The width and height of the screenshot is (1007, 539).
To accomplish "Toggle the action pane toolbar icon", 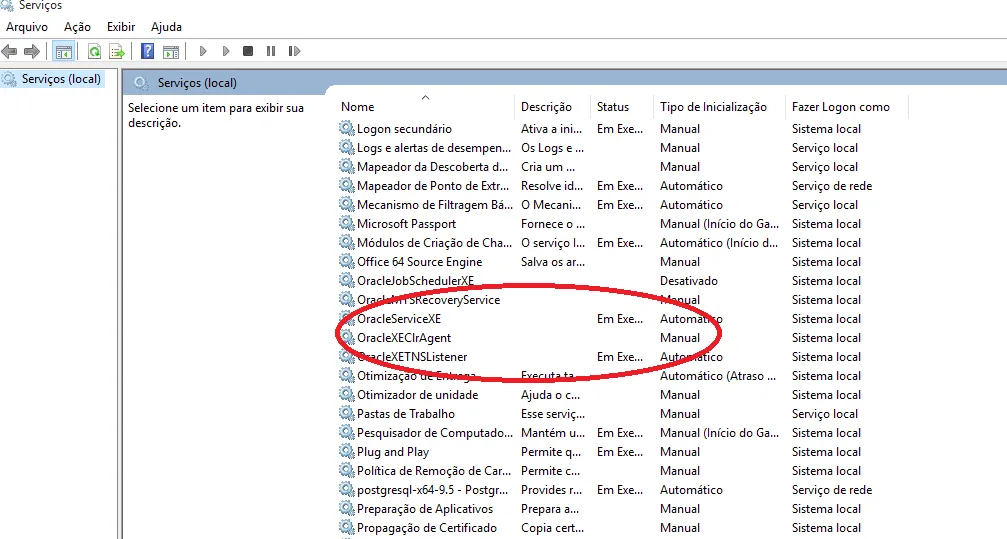I will point(171,51).
